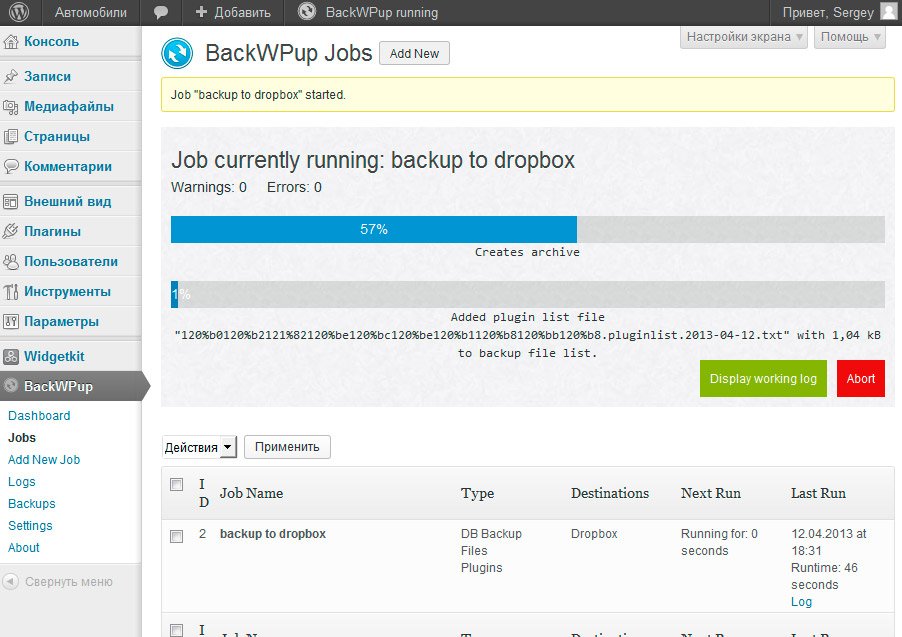Click the Плагины plug icon
Viewport: 902px width, 637px height.
(11, 231)
